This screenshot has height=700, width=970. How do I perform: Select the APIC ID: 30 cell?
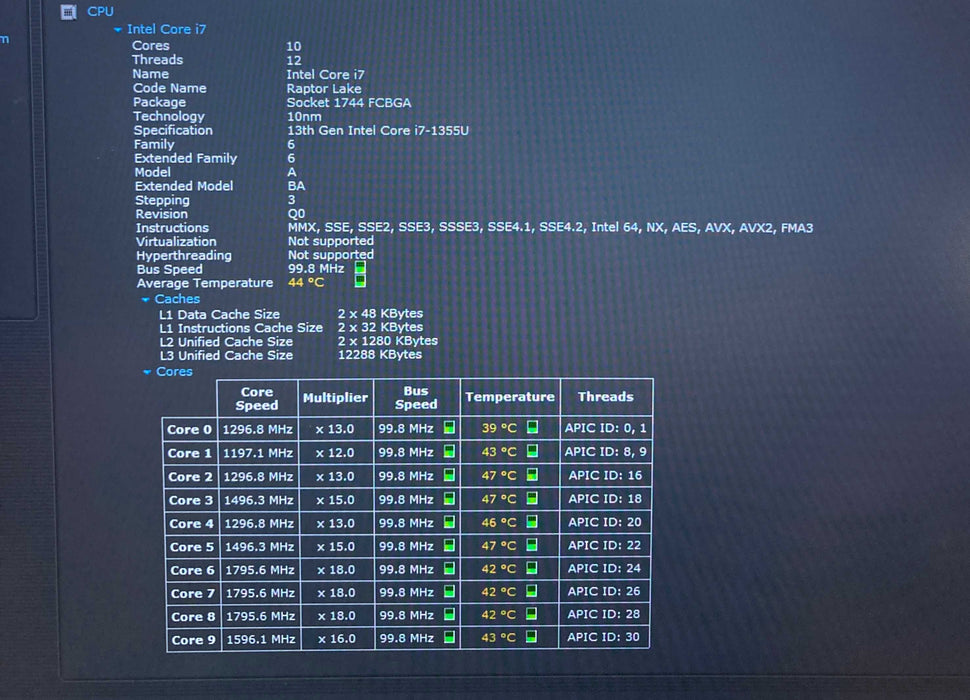[603, 637]
